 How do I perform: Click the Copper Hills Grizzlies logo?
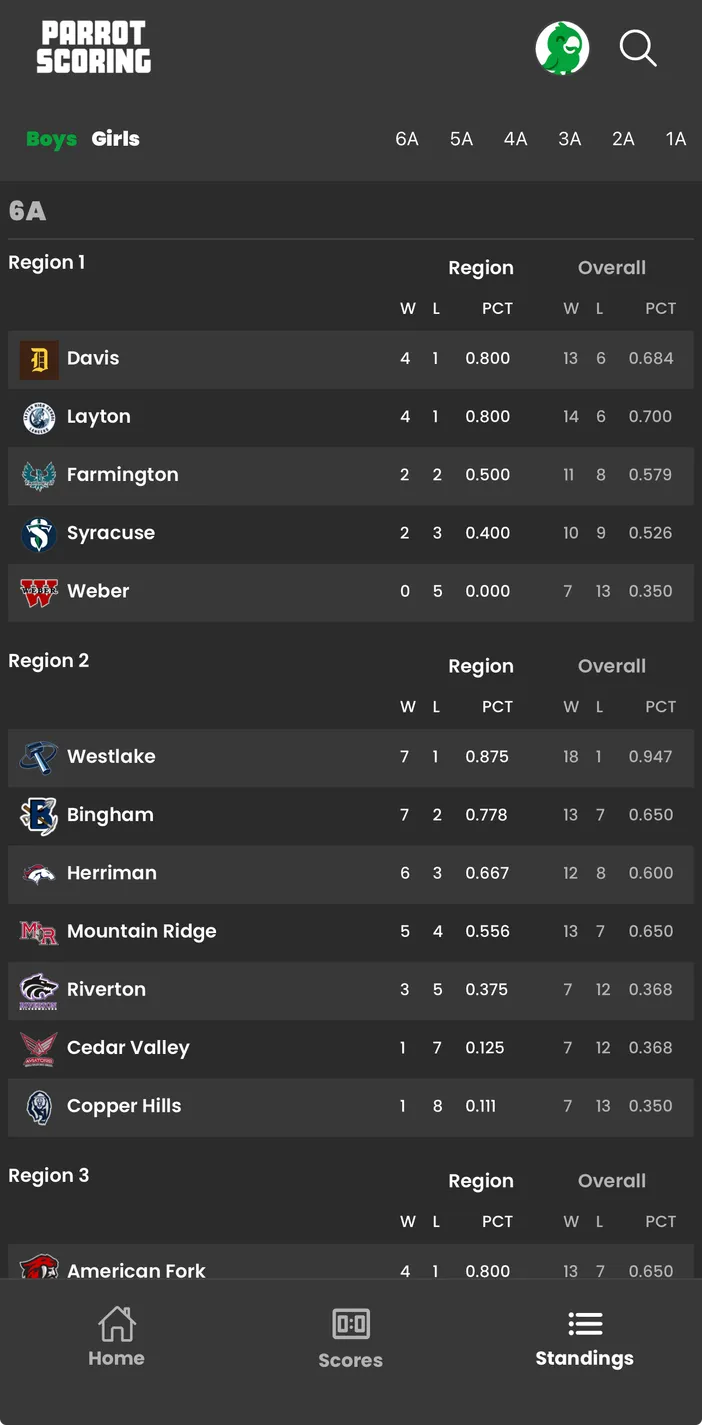38,1106
